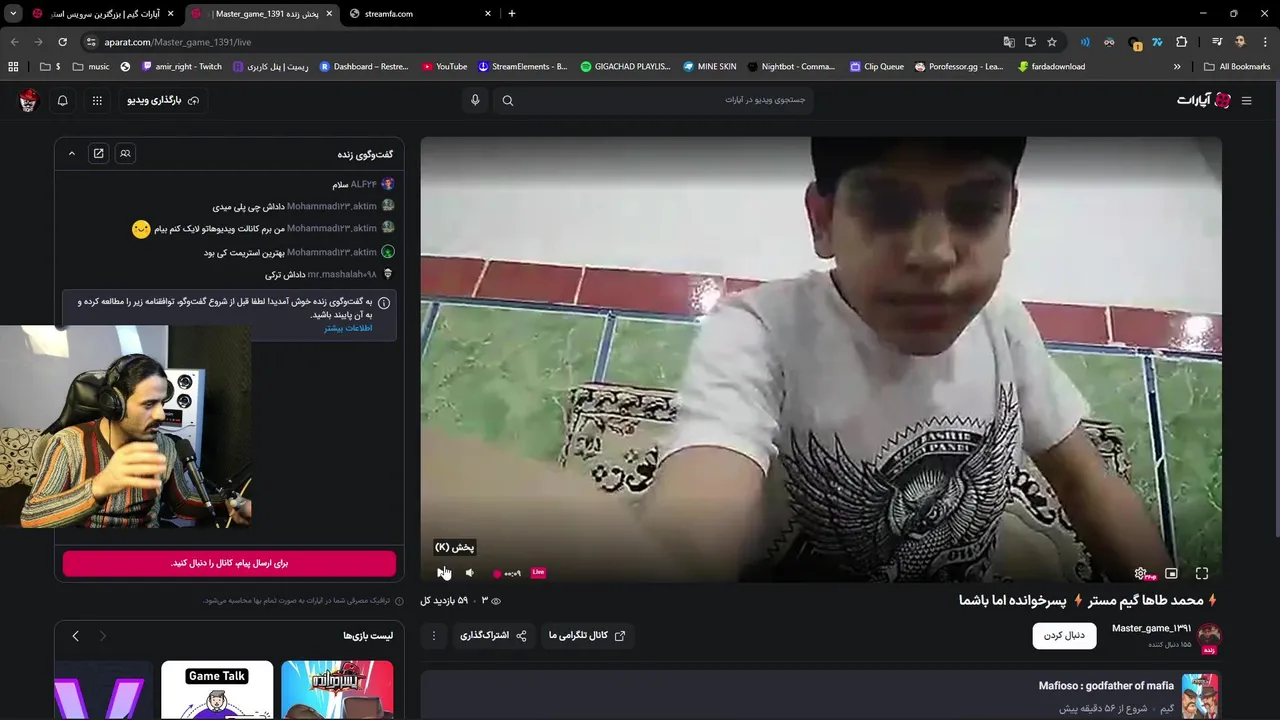The image size is (1280, 720).
Task: Go to the previous item in the games list
Action: coord(75,636)
